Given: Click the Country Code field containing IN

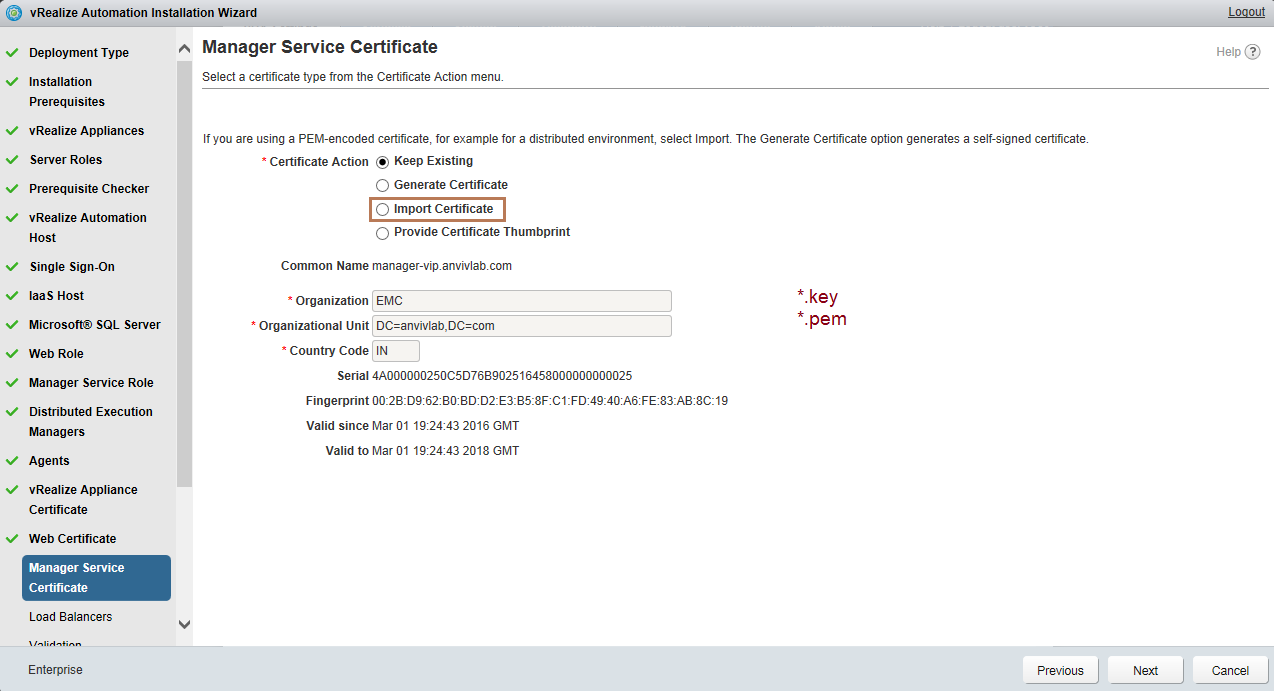Looking at the screenshot, I should pyautogui.click(x=396, y=351).
